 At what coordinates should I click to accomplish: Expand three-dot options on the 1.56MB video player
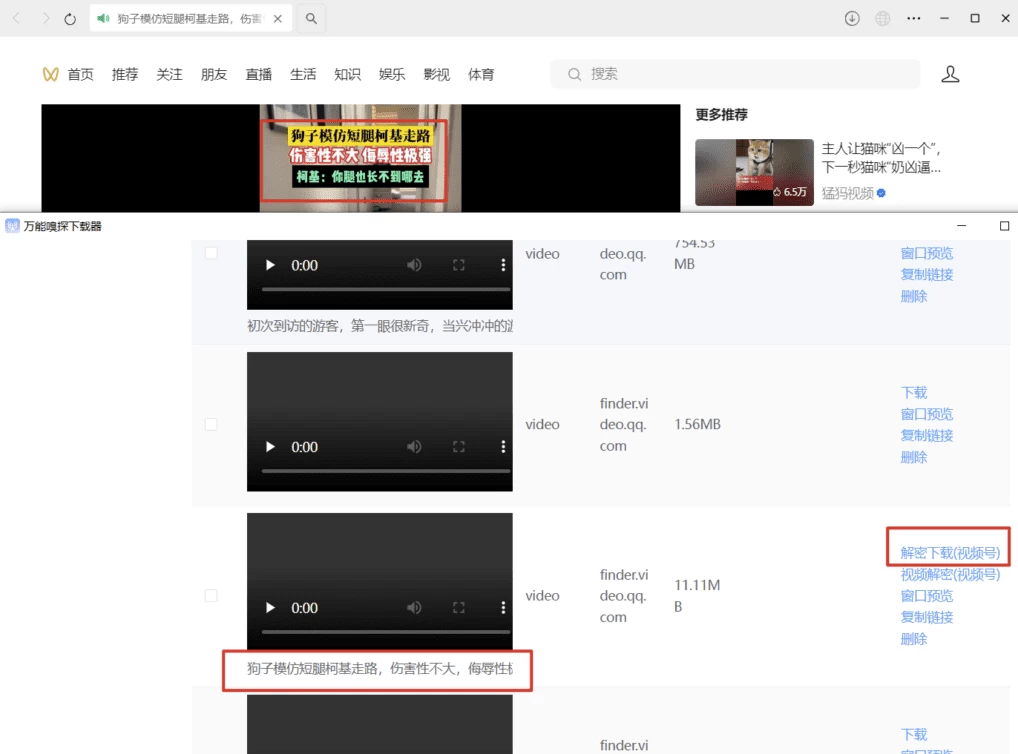pos(503,447)
